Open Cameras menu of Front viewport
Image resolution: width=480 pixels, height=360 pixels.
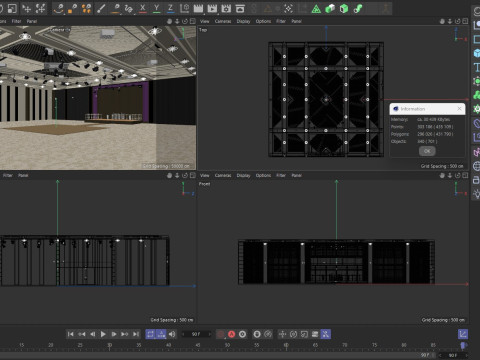223,175
